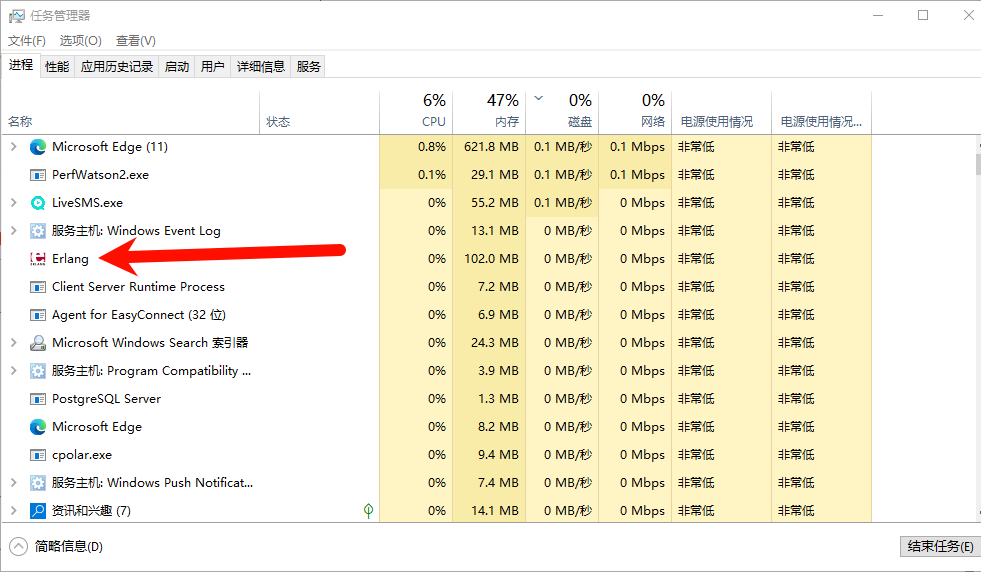The image size is (981, 572).
Task: Click the Program Compatibility service gear icon
Action: click(x=38, y=371)
